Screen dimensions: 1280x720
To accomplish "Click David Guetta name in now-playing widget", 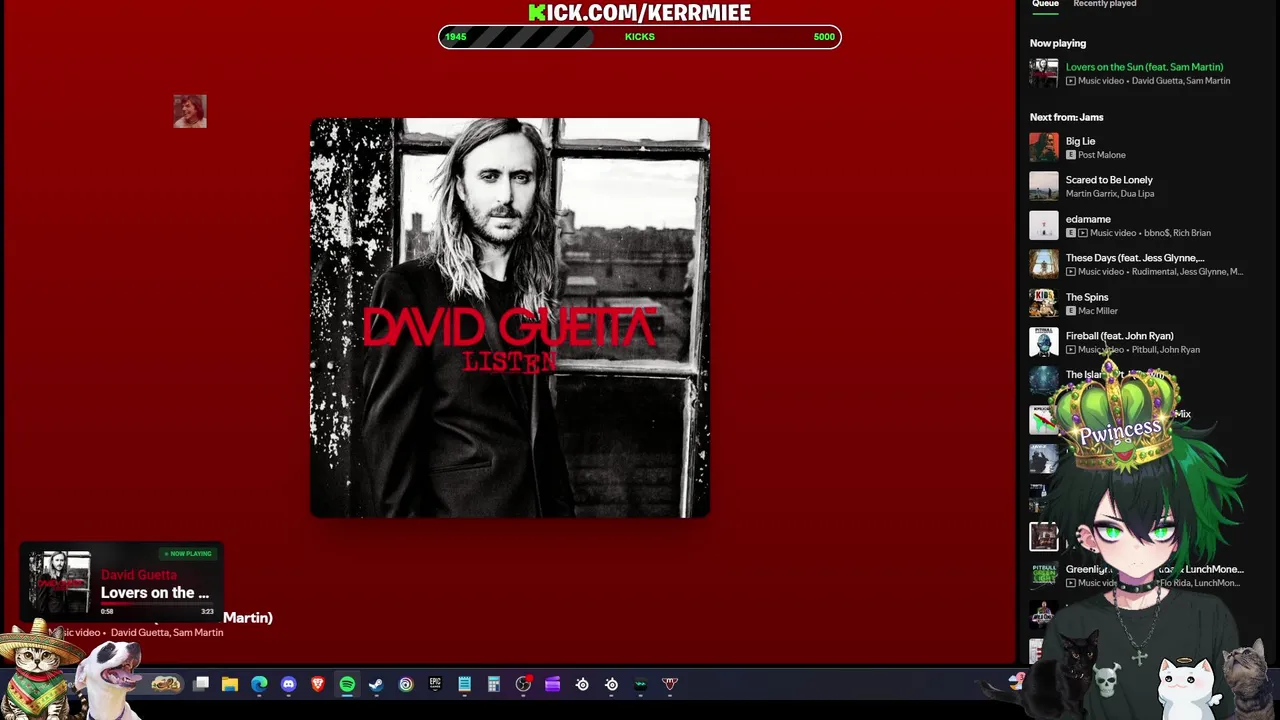I will (x=139, y=575).
